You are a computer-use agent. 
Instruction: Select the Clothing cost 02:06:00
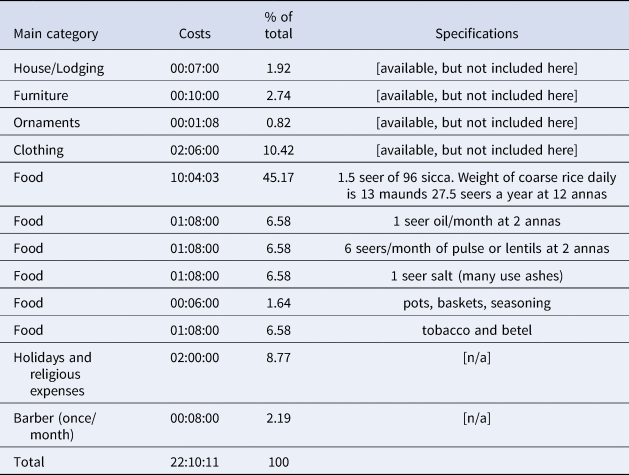click(195, 150)
